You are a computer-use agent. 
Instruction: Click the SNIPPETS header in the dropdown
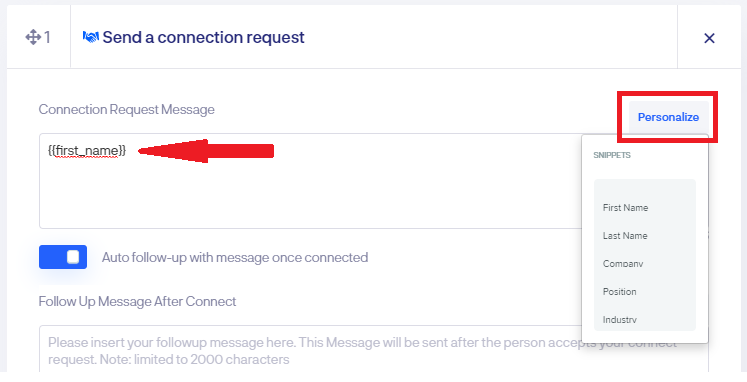[612, 155]
